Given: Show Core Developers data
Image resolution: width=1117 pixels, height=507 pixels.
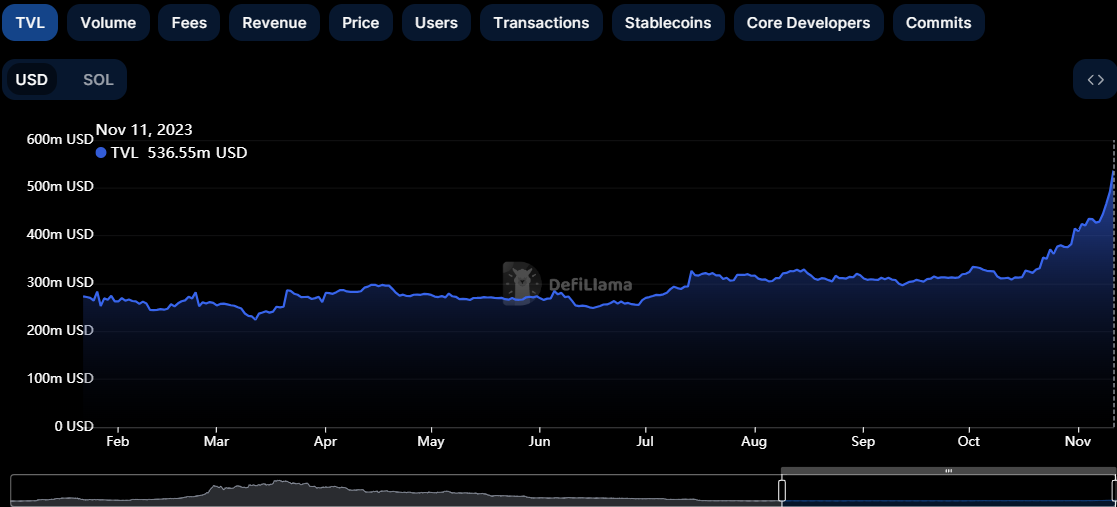Looking at the screenshot, I should point(808,22).
